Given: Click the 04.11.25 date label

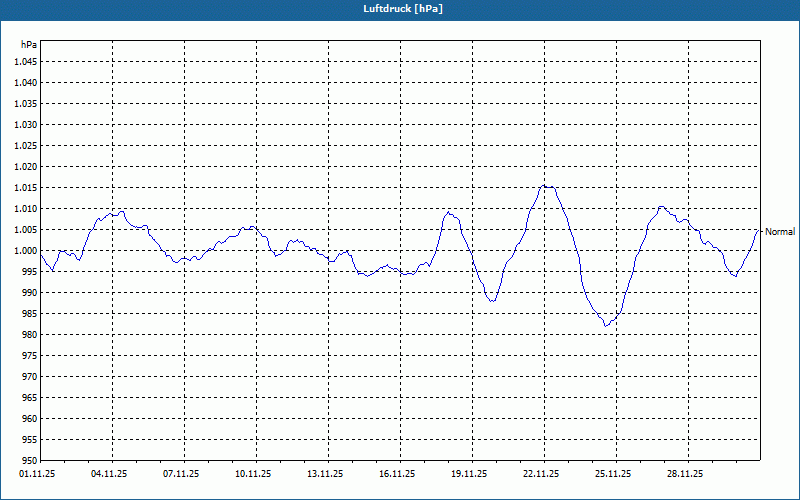Looking at the screenshot, I should pyautogui.click(x=109, y=474).
